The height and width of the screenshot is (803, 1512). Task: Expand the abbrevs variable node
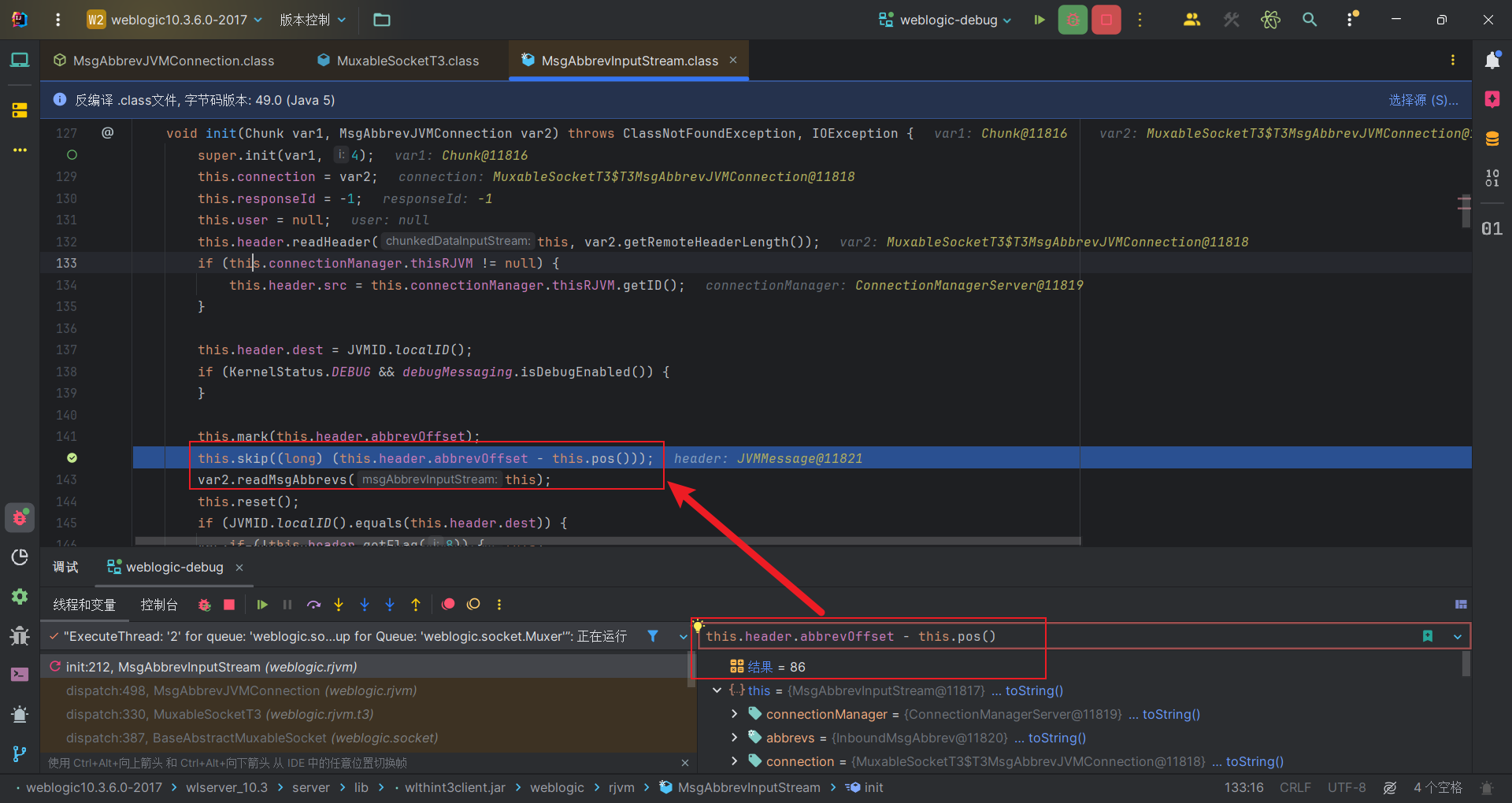tap(734, 738)
